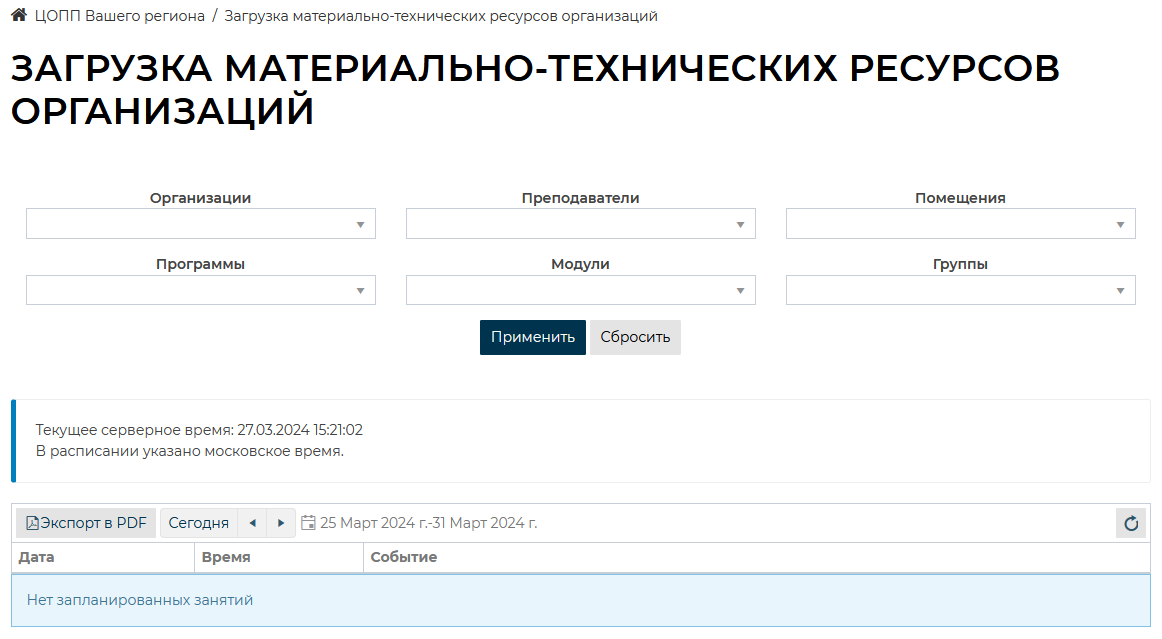Refresh the schedule with the reload icon
This screenshot has height=639, width=1162.
tap(1131, 523)
